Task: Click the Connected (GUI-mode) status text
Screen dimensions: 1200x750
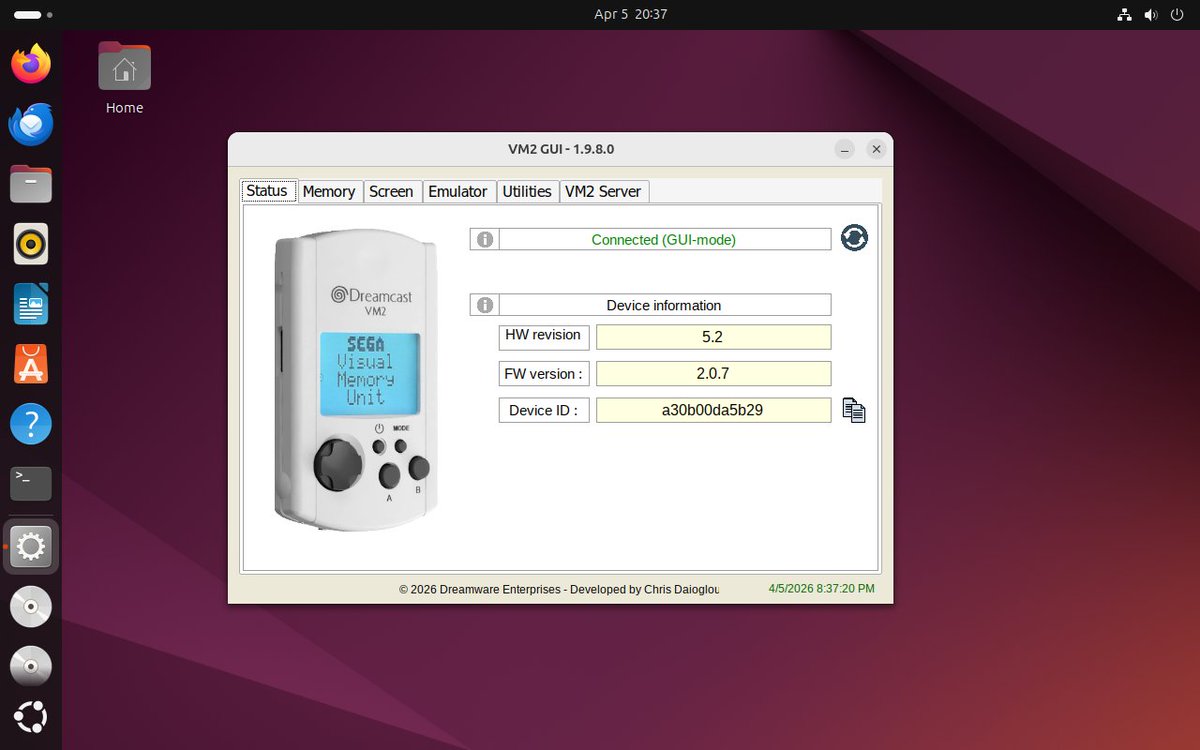Action: 664,239
